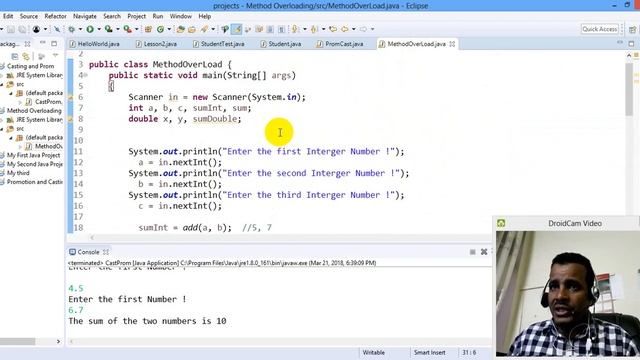Image resolution: width=640 pixels, height=360 pixels.
Task: Click the Save All toolbar icon
Action: click(22, 29)
